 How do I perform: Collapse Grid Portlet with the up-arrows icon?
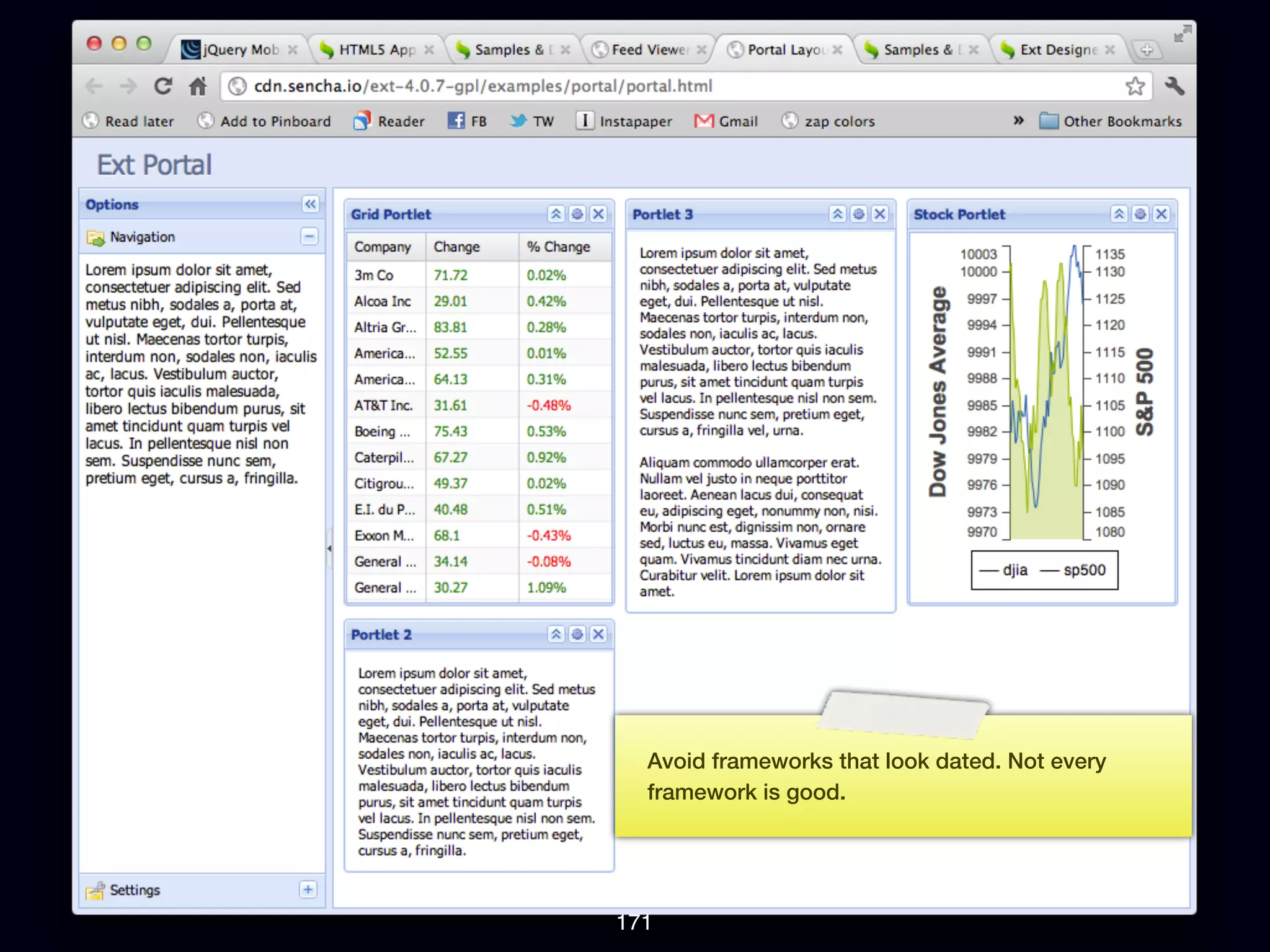click(x=556, y=214)
